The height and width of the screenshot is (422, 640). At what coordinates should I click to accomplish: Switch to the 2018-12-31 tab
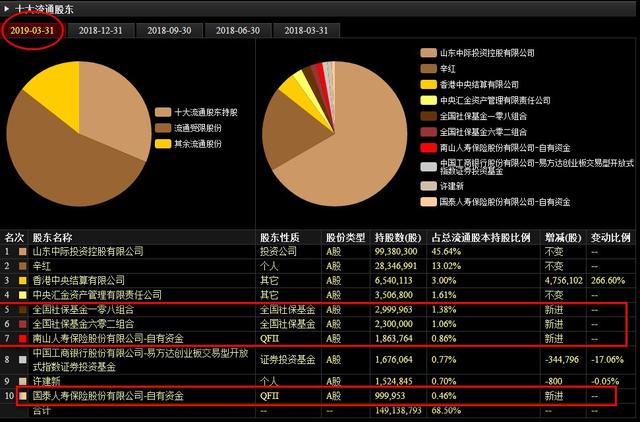(103, 30)
